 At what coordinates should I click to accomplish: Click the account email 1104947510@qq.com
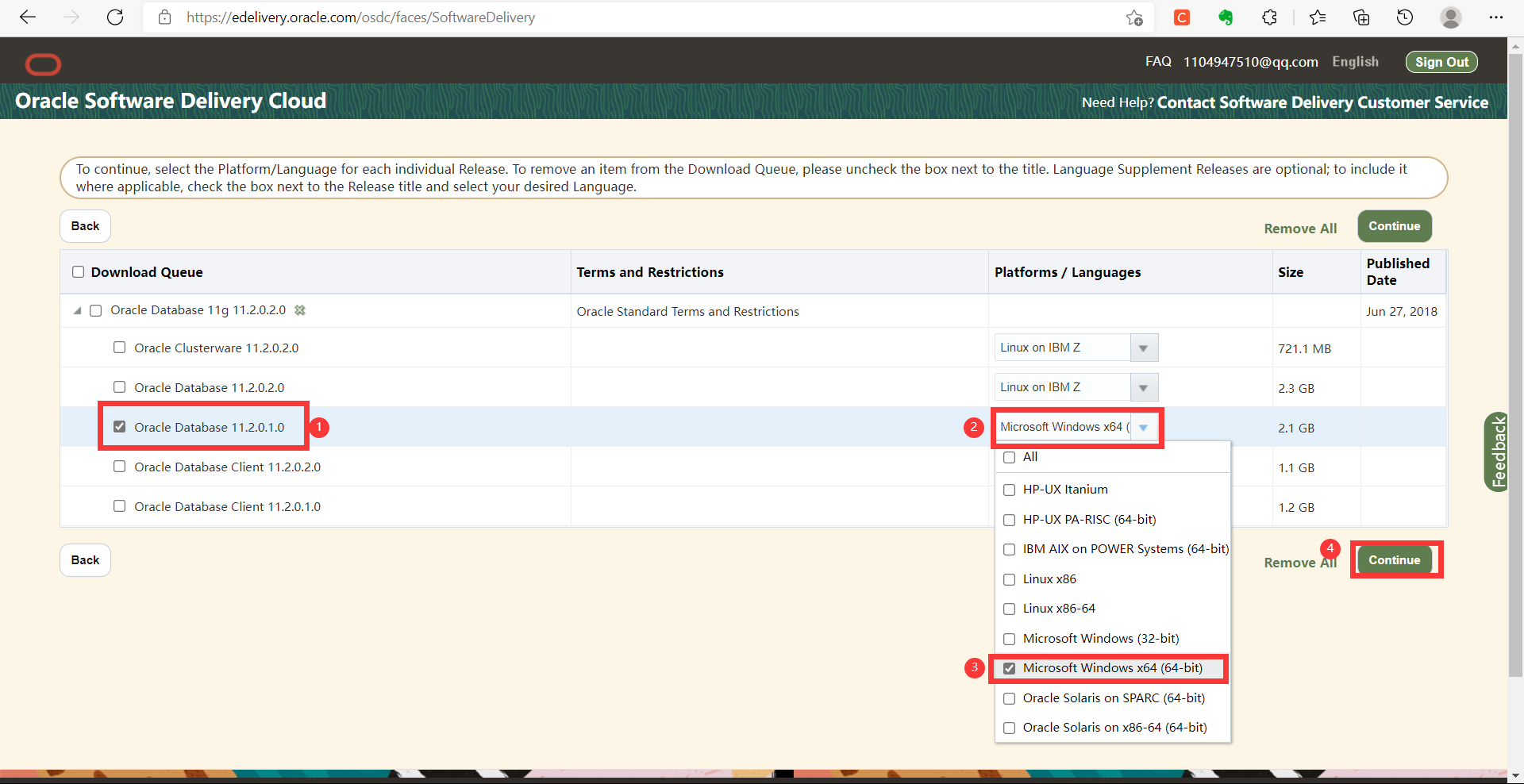pos(1250,62)
